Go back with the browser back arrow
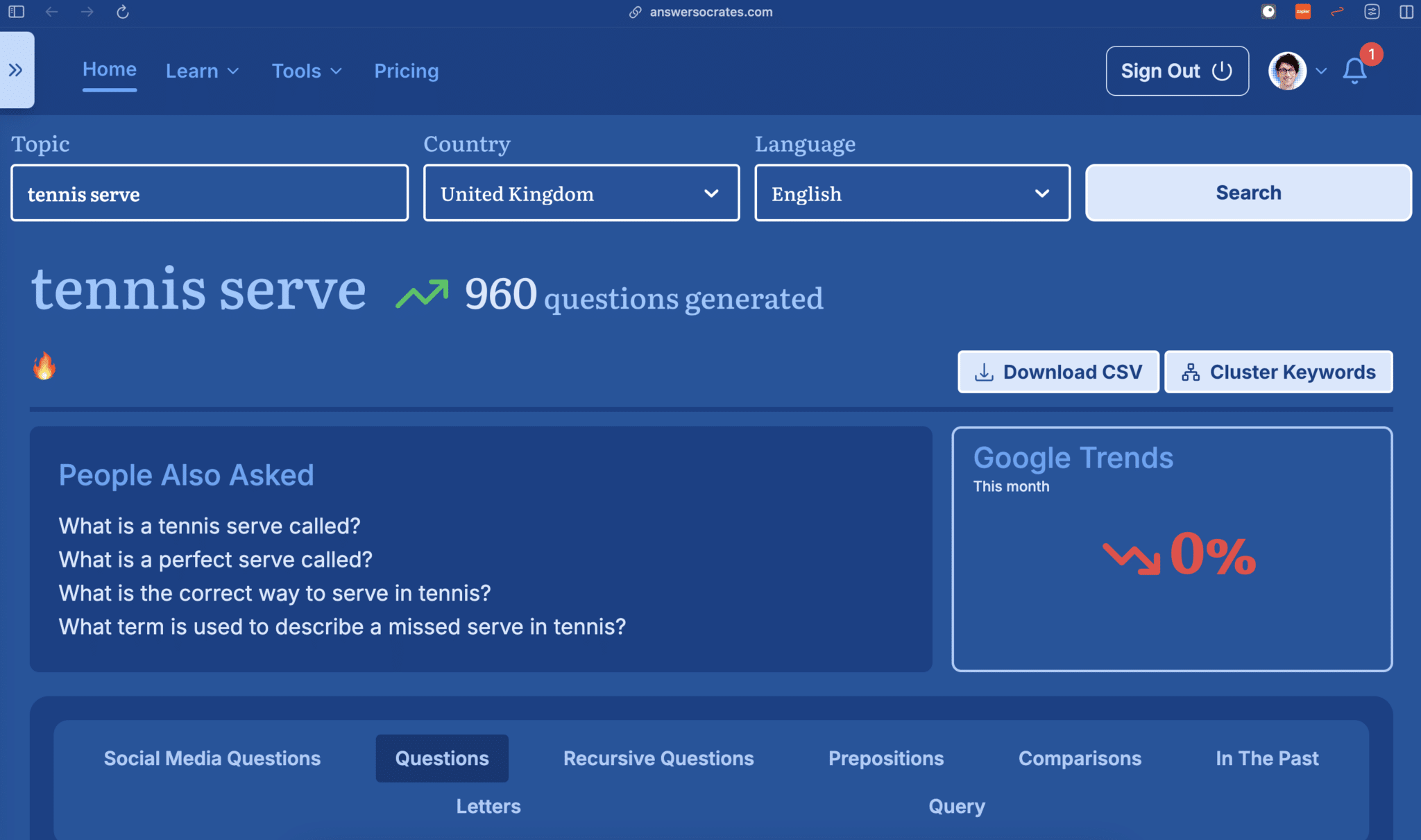Viewport: 1421px width, 840px height. click(52, 12)
